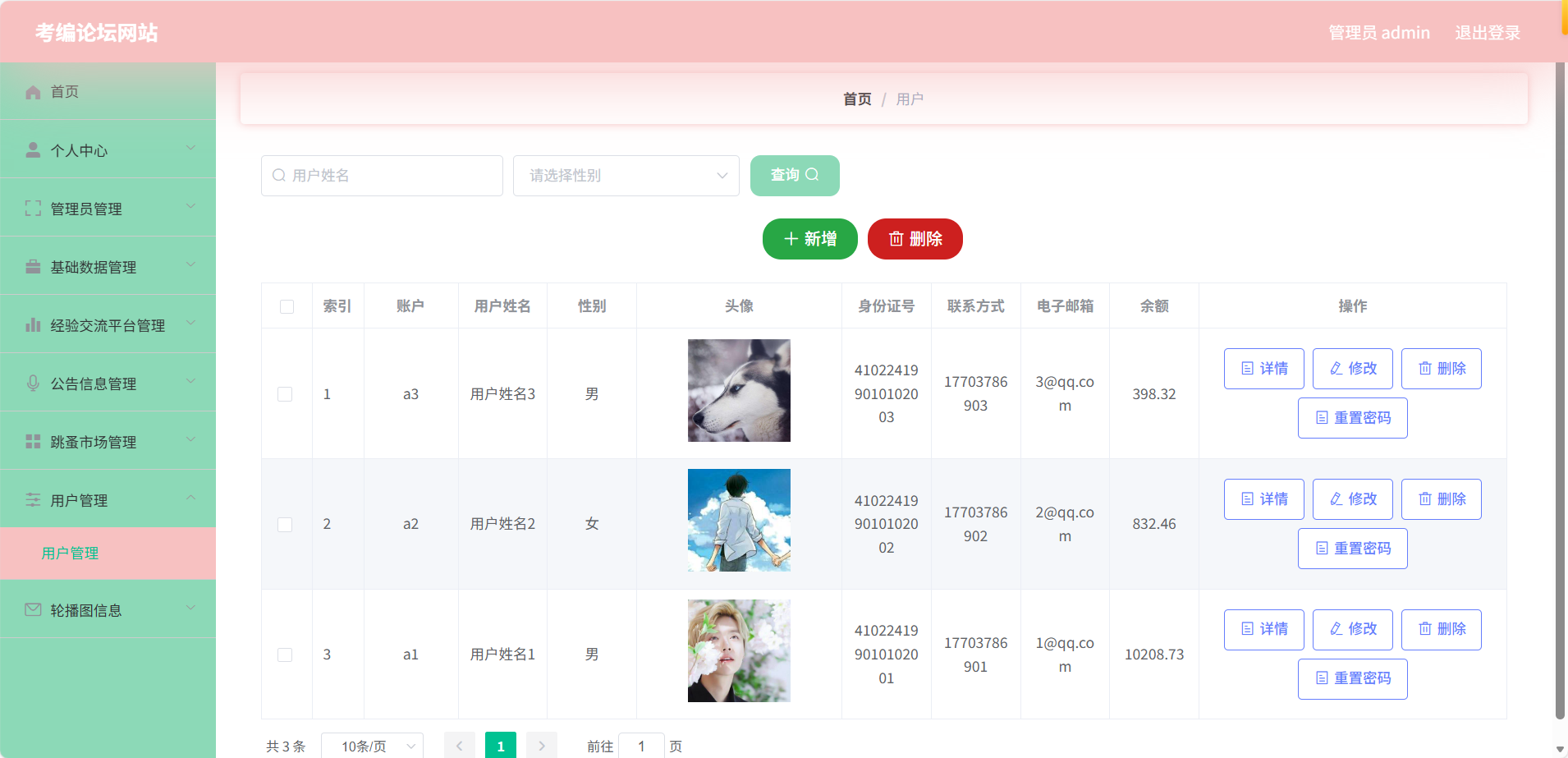Click the person icon beside 个人中心
The height and width of the screenshot is (758, 1568).
tap(33, 150)
